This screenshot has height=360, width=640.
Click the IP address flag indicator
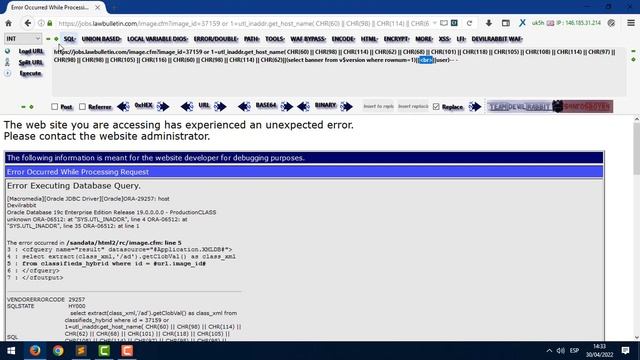click(550, 23)
